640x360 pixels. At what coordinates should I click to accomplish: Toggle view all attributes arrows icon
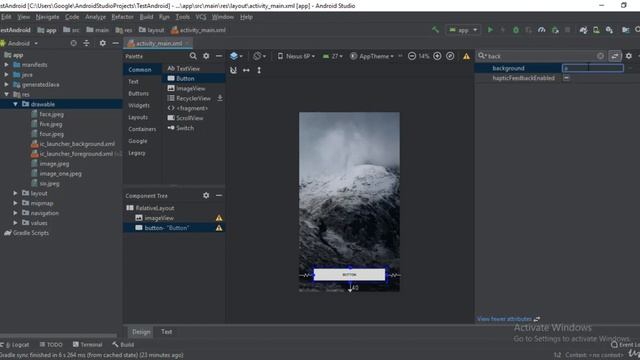point(615,56)
